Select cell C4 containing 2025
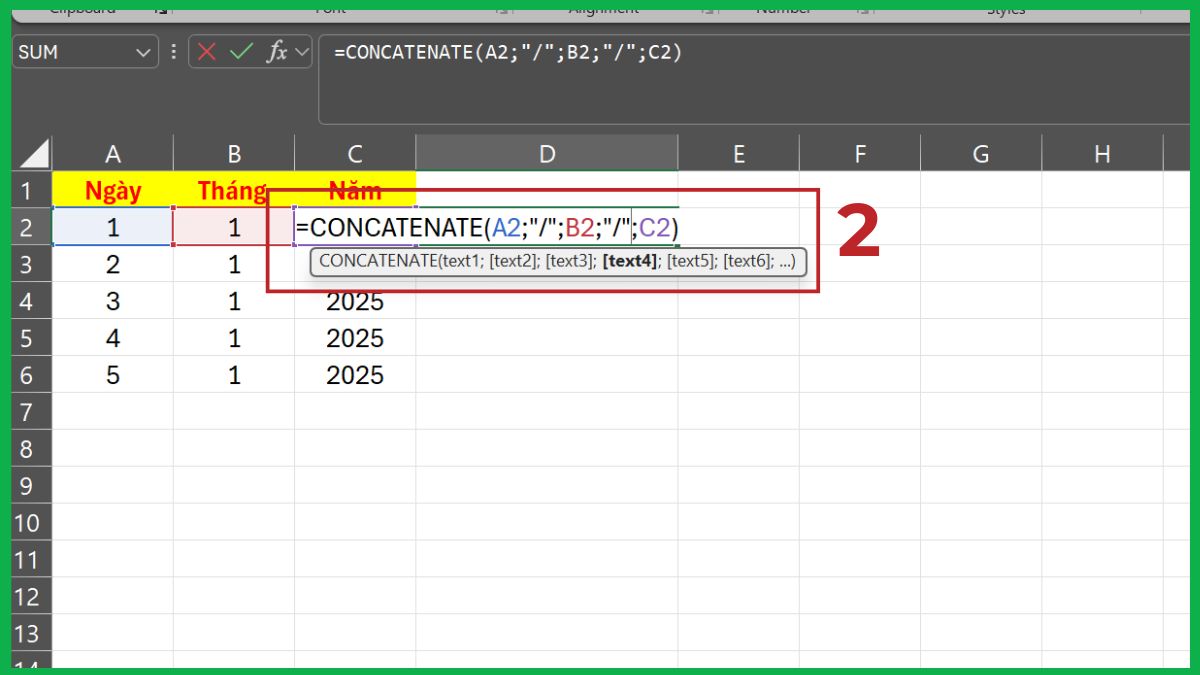1200x675 pixels. point(354,301)
